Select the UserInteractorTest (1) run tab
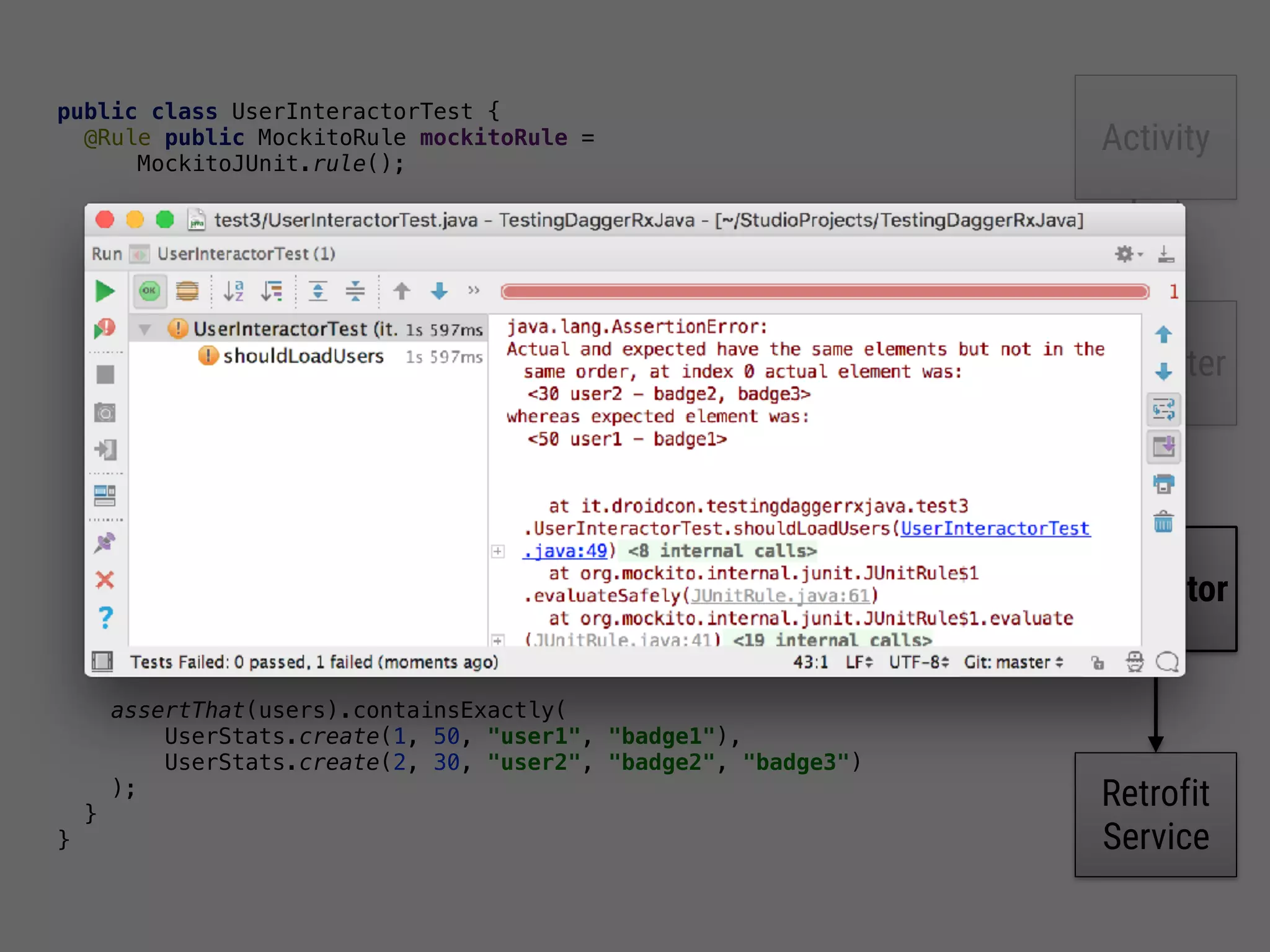The width and height of the screenshot is (1270, 952). click(x=246, y=254)
